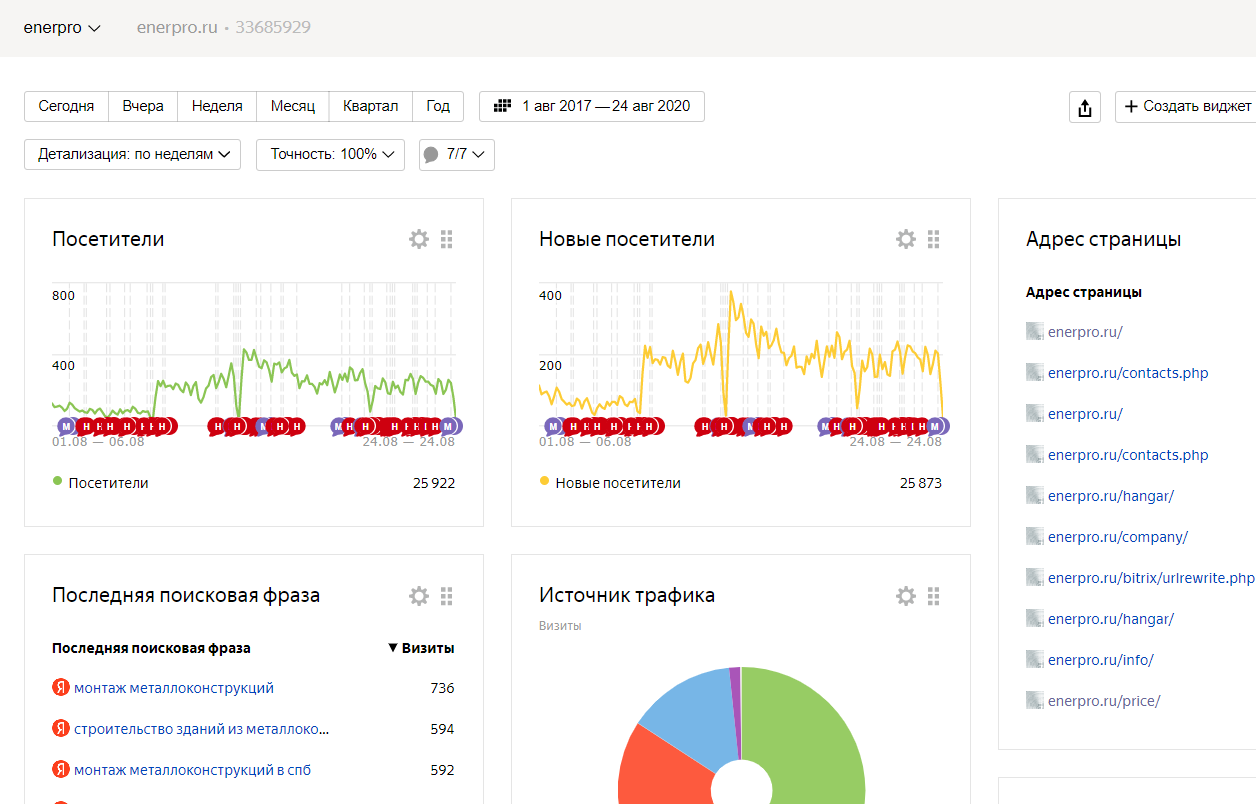Select the Вчера period tab
This screenshot has height=804, width=1256.
pos(143,106)
